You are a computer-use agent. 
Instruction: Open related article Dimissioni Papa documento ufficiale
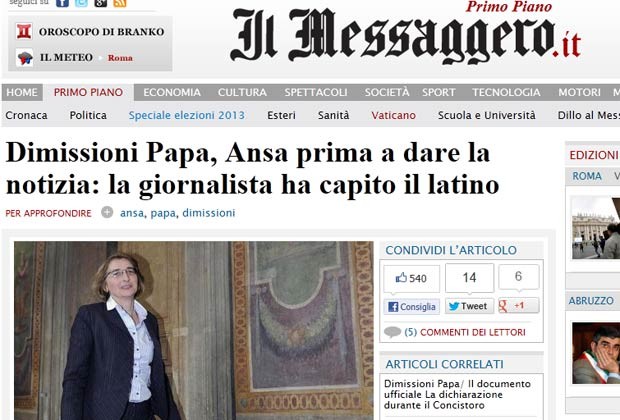tap(457, 394)
